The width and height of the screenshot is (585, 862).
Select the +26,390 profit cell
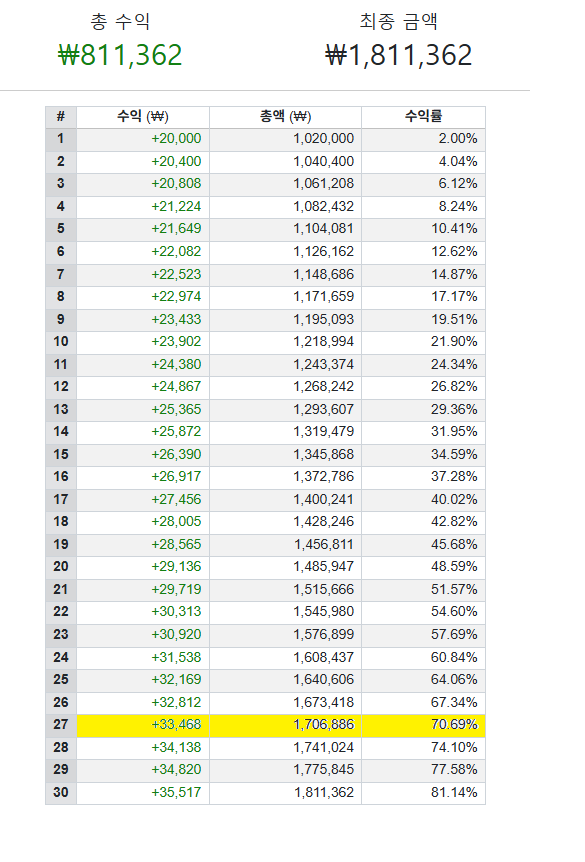click(x=176, y=454)
